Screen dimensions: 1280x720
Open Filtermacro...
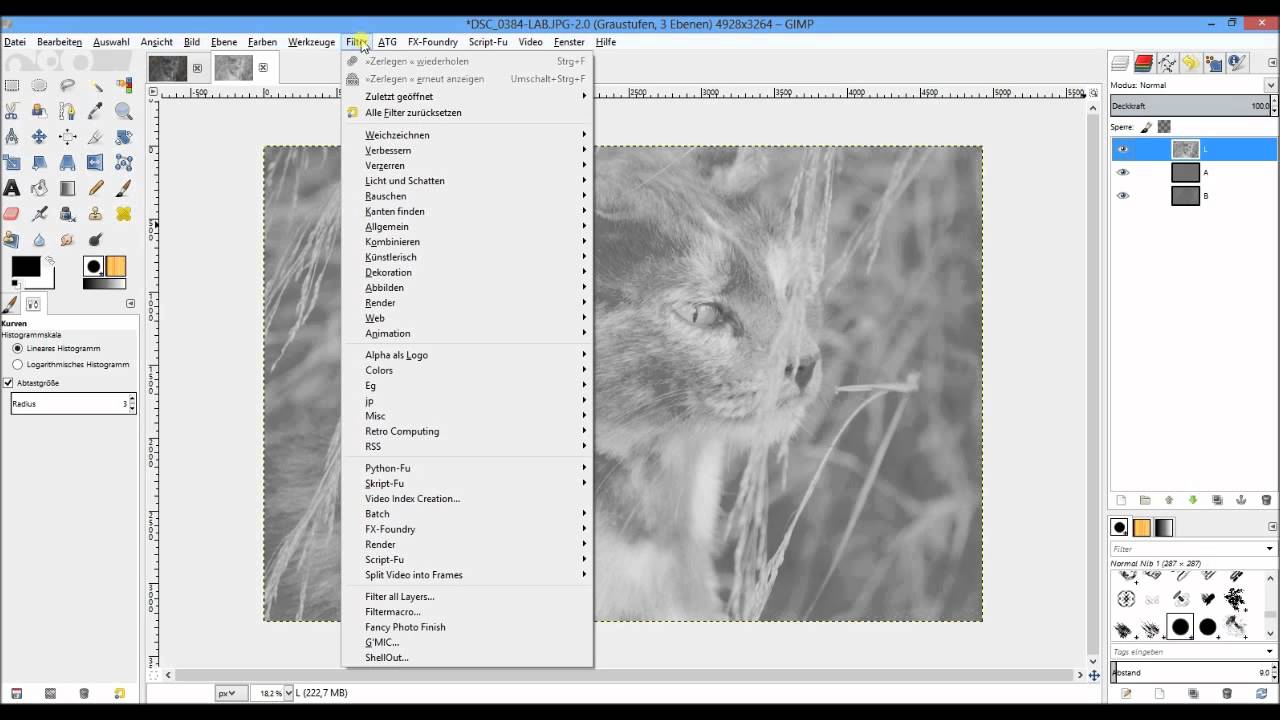click(467, 612)
